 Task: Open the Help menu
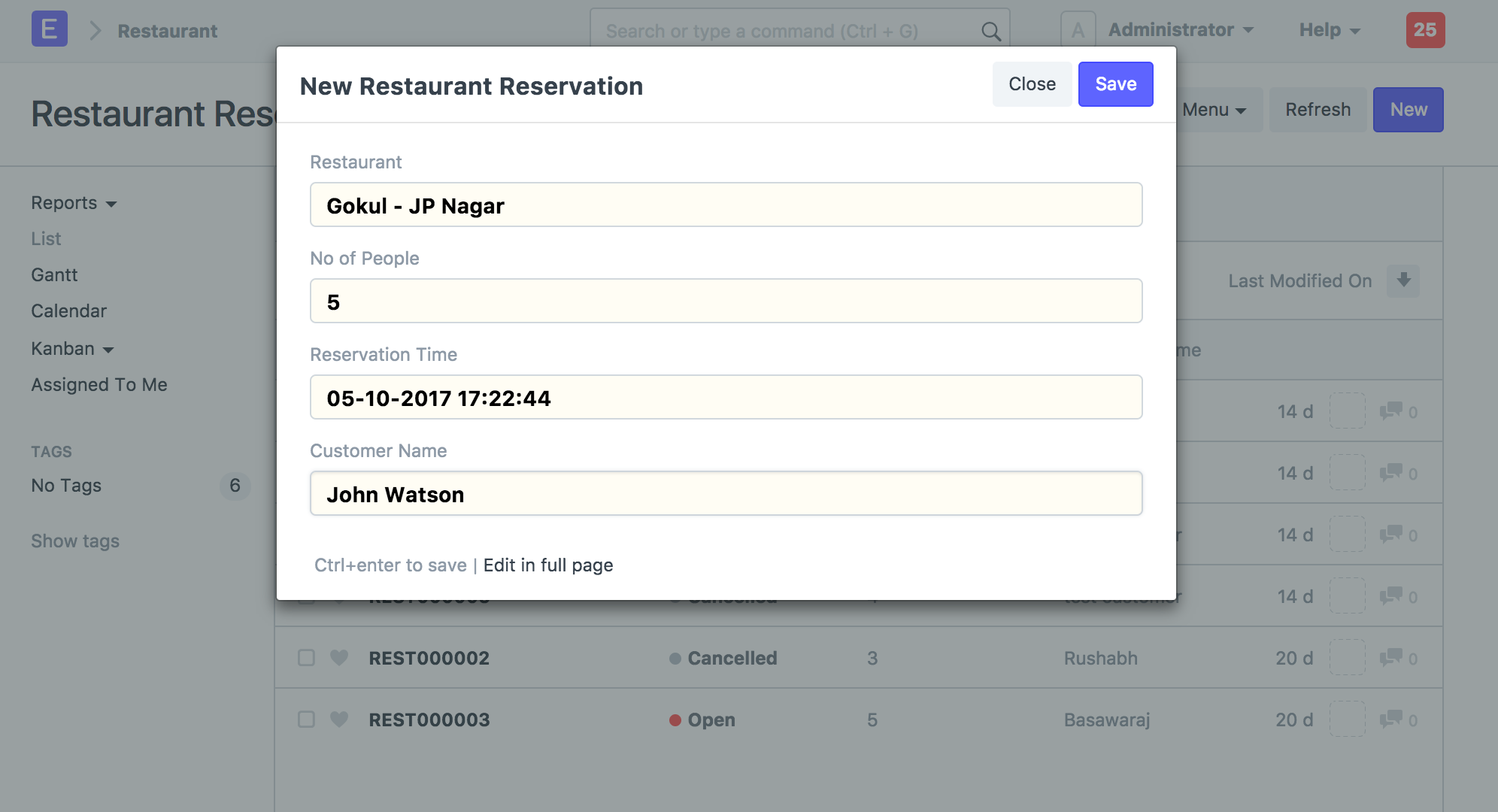1329,30
